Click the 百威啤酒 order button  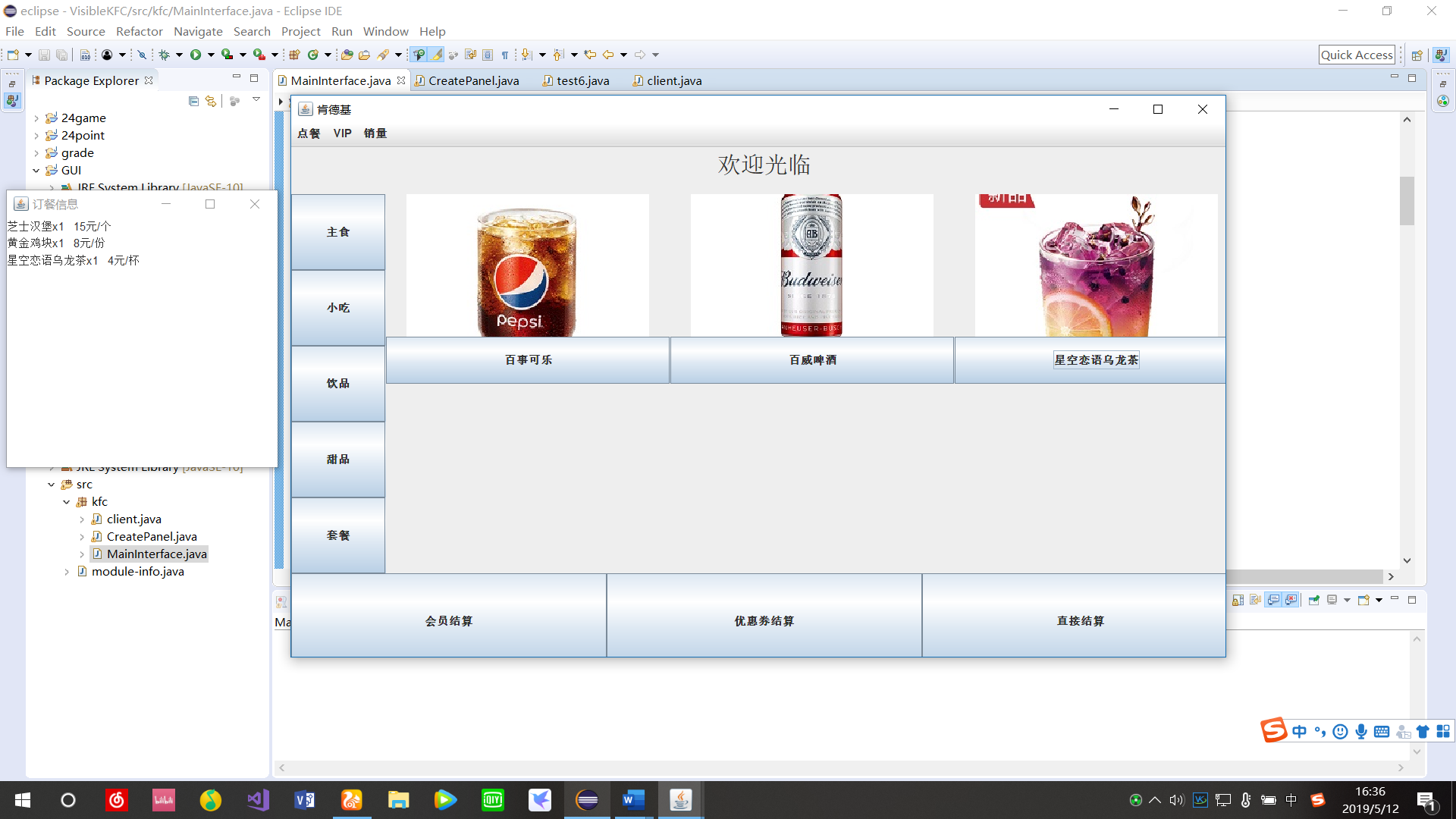812,360
